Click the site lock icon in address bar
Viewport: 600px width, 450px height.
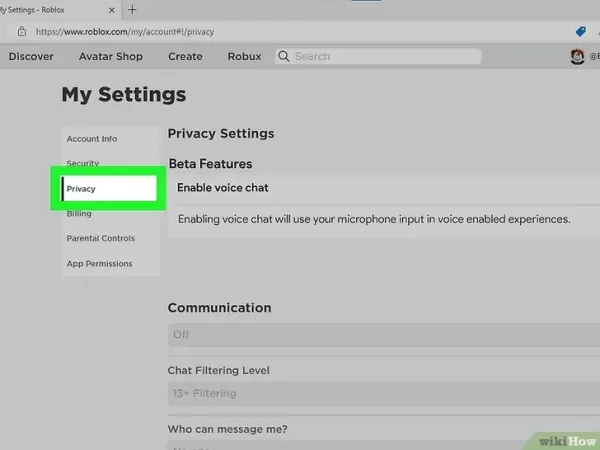pos(22,31)
